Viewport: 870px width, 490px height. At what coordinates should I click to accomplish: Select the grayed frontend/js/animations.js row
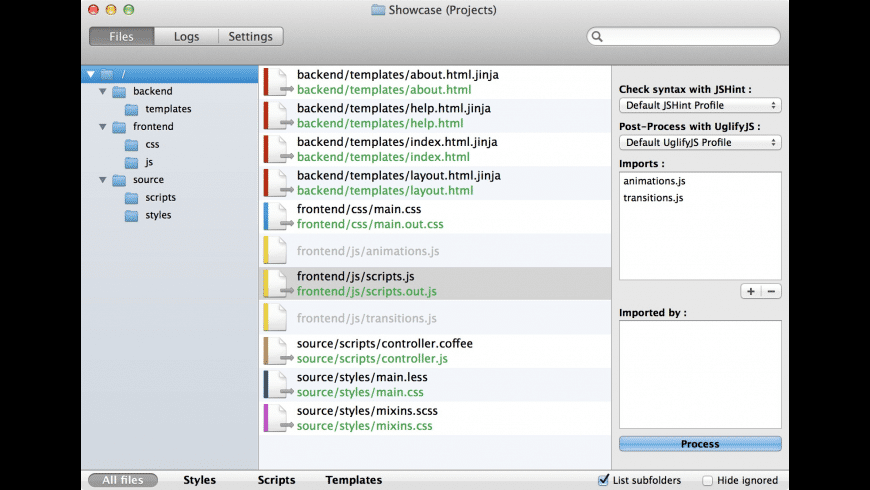click(x=435, y=250)
